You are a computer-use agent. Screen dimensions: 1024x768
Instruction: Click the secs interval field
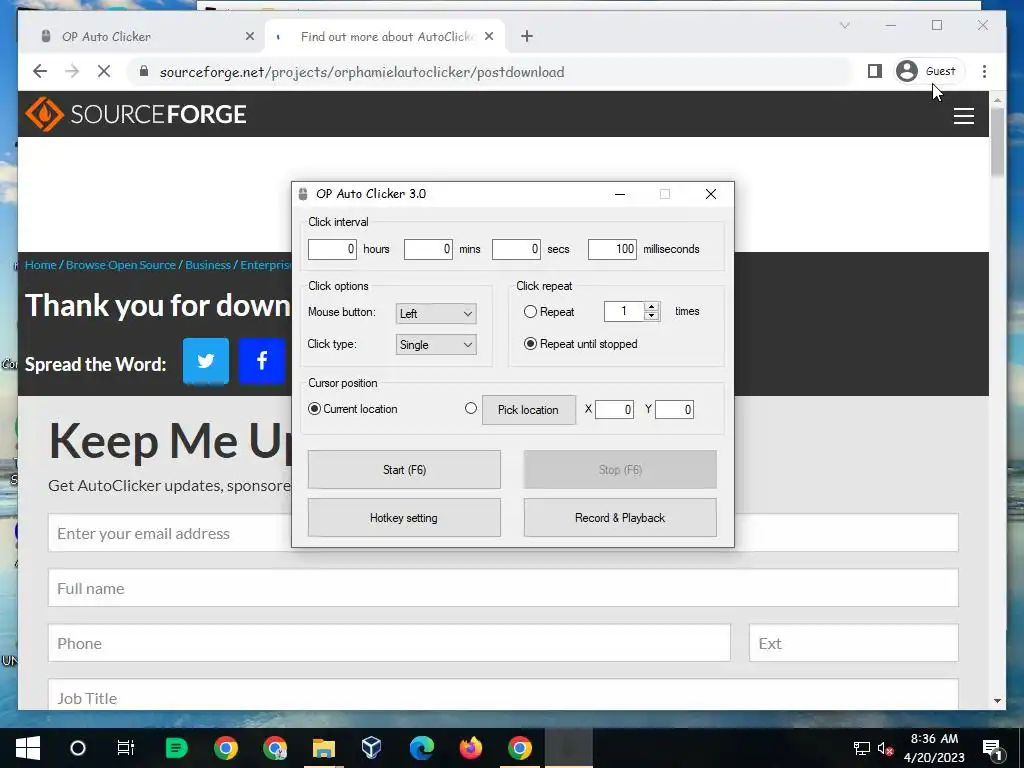pos(516,249)
